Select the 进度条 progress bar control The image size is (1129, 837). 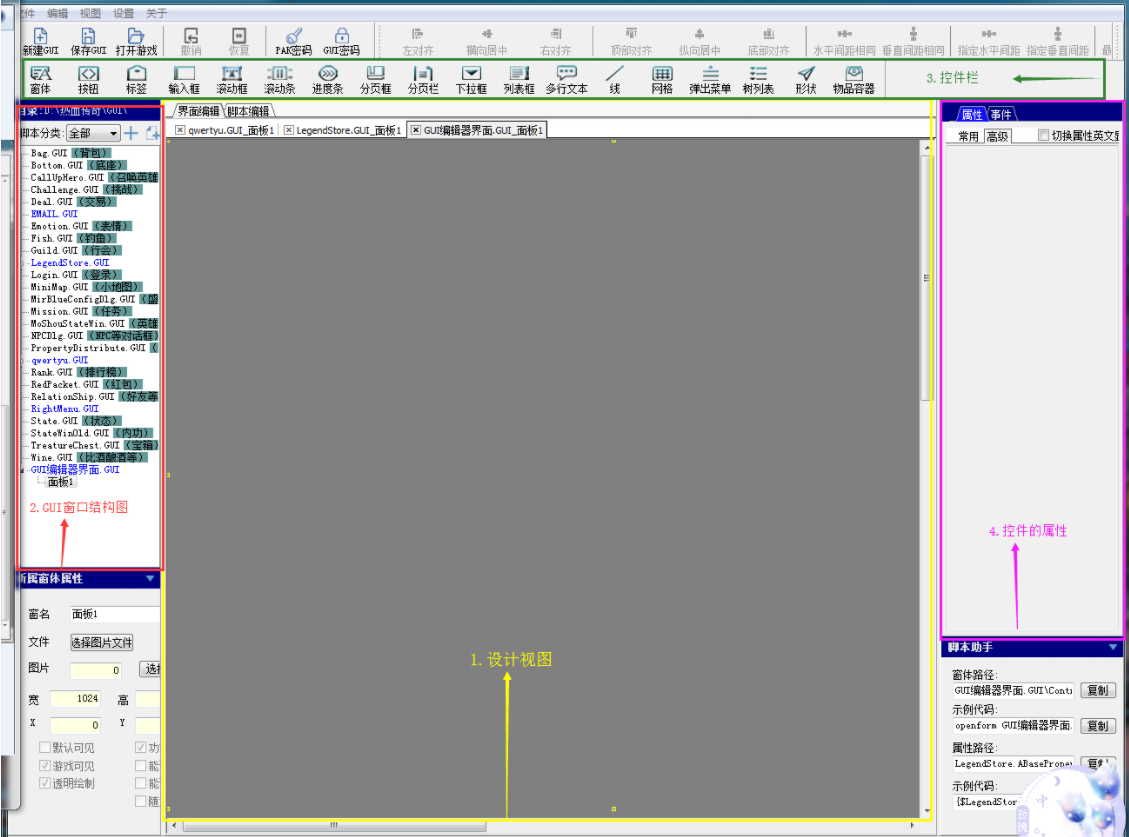(328, 78)
